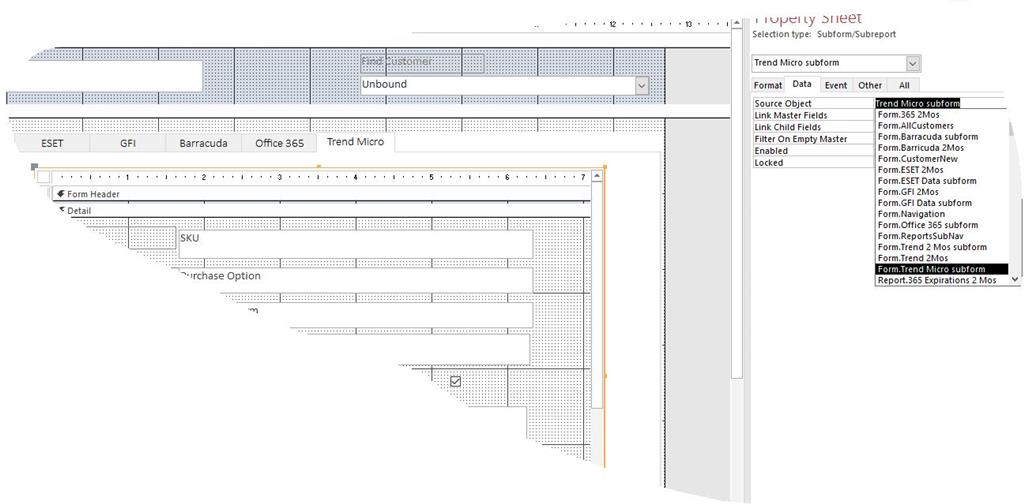Expand the Unbound combo box arrow
This screenshot has width=1024, height=504.
pyautogui.click(x=642, y=86)
